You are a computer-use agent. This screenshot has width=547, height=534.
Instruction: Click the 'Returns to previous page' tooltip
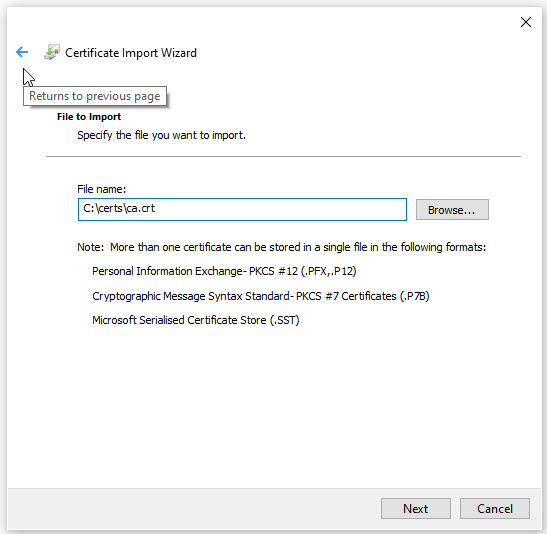coord(95,96)
